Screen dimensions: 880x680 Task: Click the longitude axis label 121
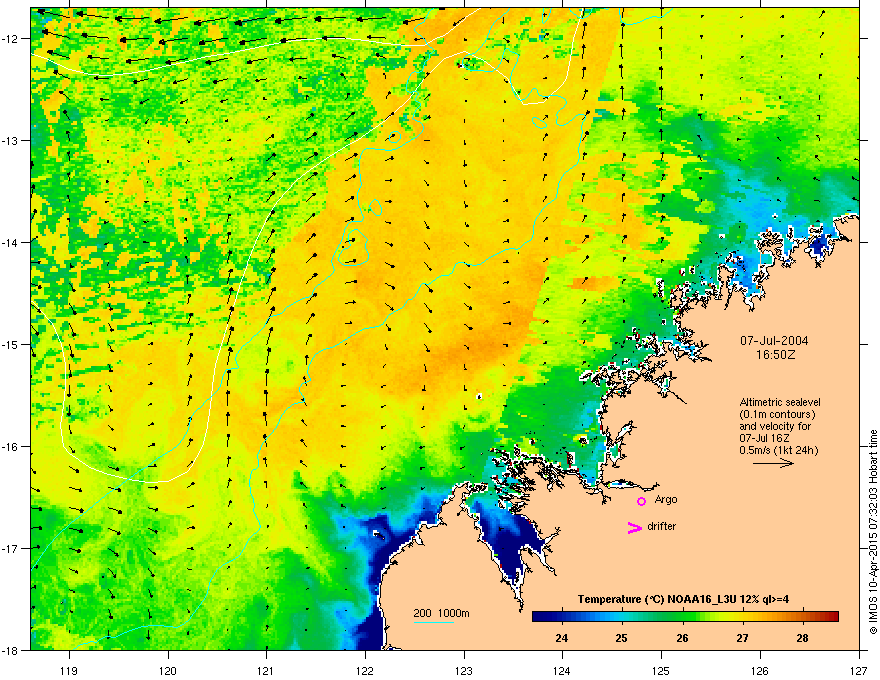tap(266, 670)
